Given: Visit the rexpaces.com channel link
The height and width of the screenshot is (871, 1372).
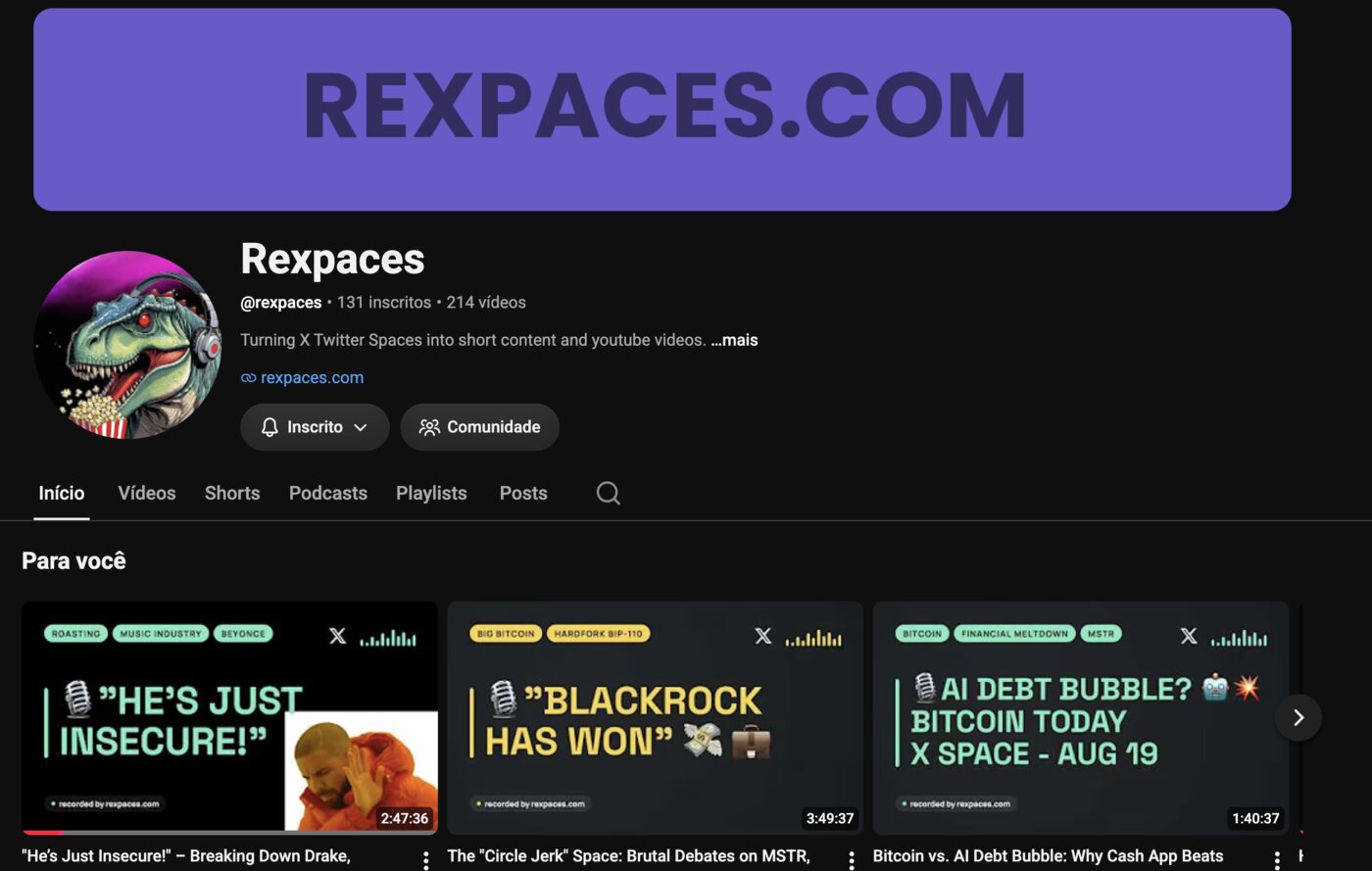Looking at the screenshot, I should (312, 377).
